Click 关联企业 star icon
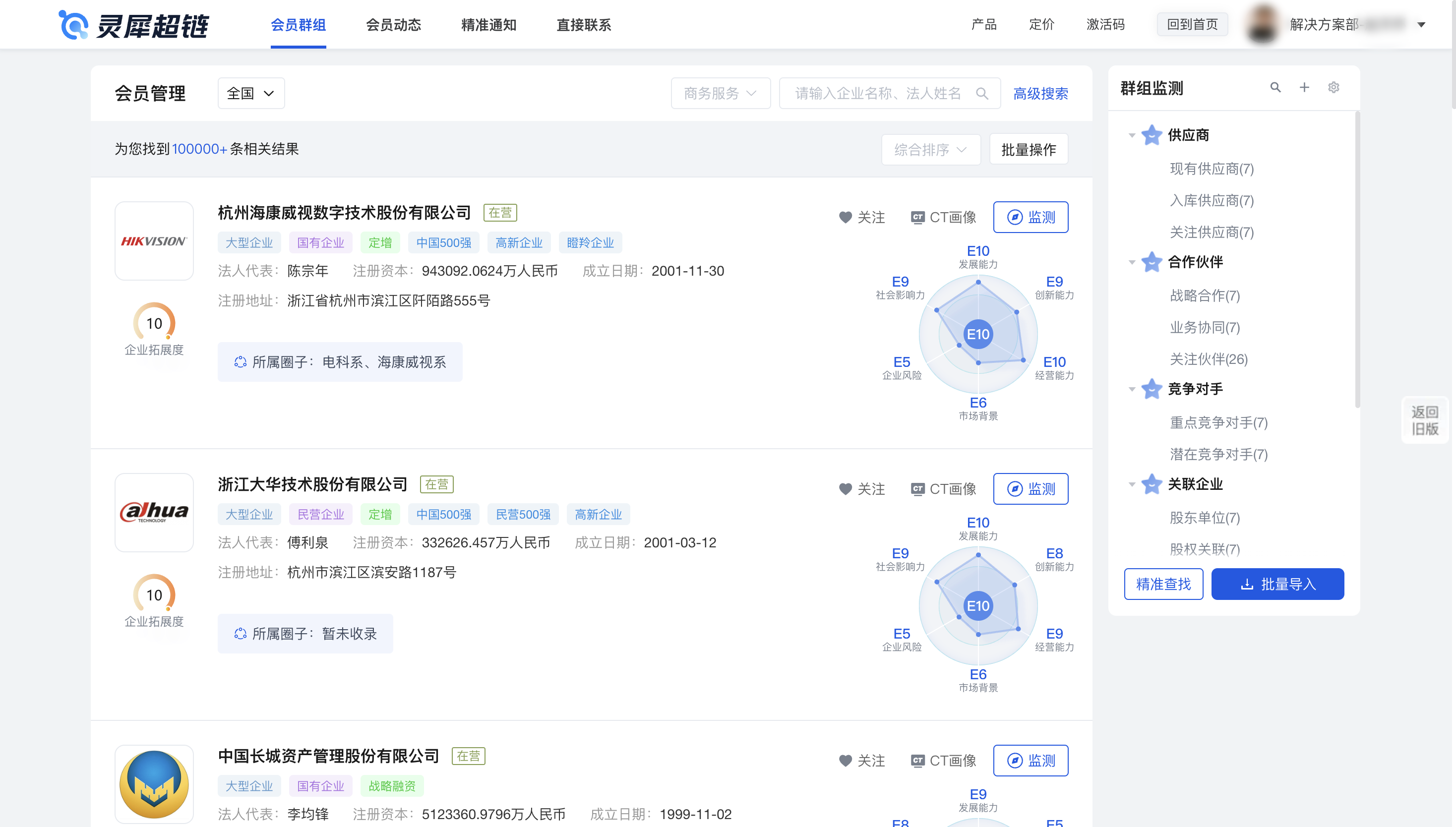1456x827 pixels. 1152,484
